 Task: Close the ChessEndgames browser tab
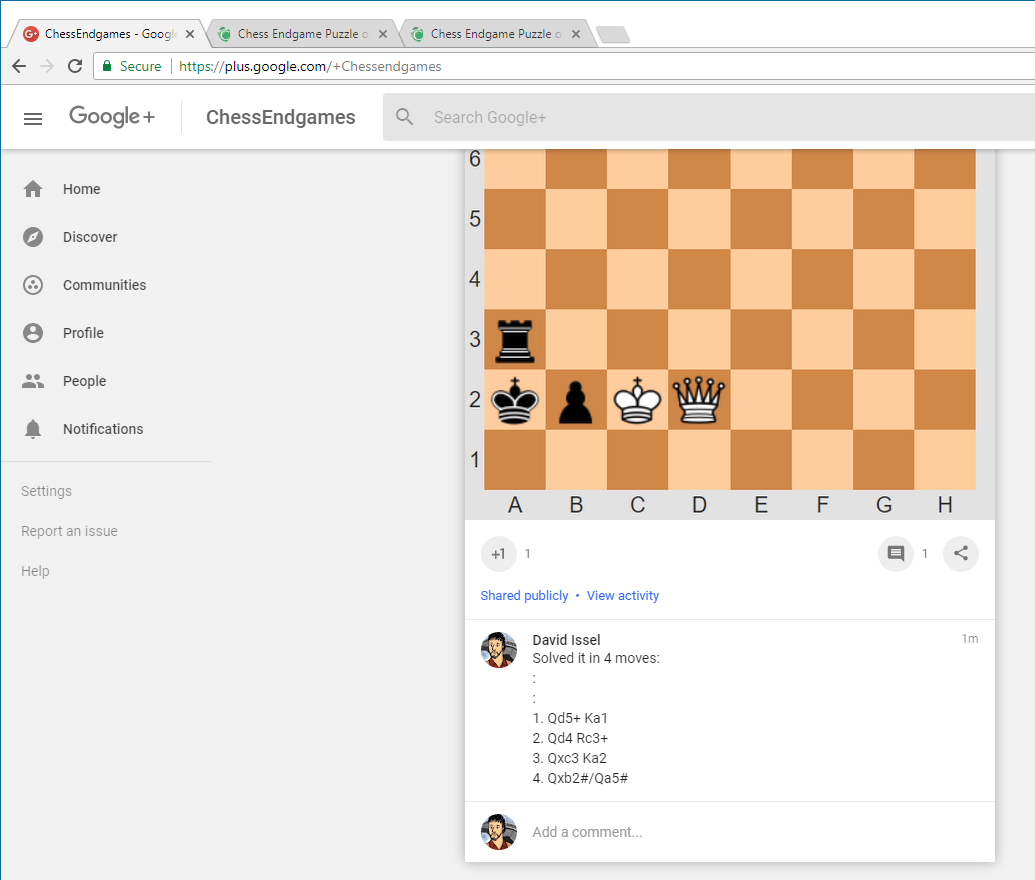[190, 34]
